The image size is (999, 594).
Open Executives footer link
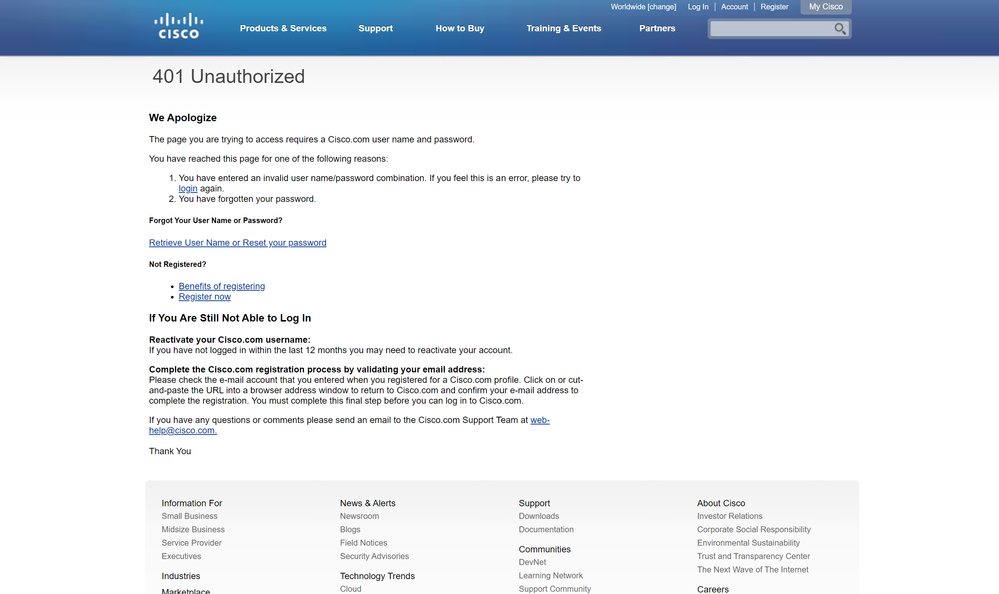point(181,556)
